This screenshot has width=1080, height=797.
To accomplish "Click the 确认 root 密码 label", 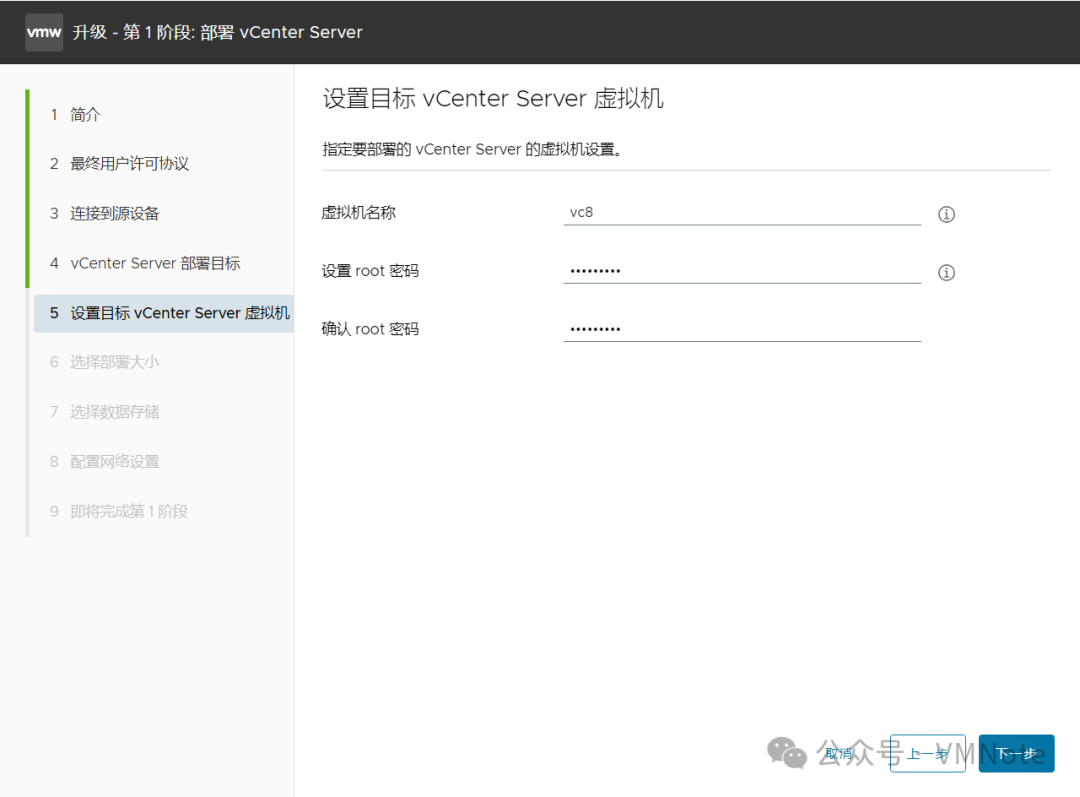I will coord(370,329).
